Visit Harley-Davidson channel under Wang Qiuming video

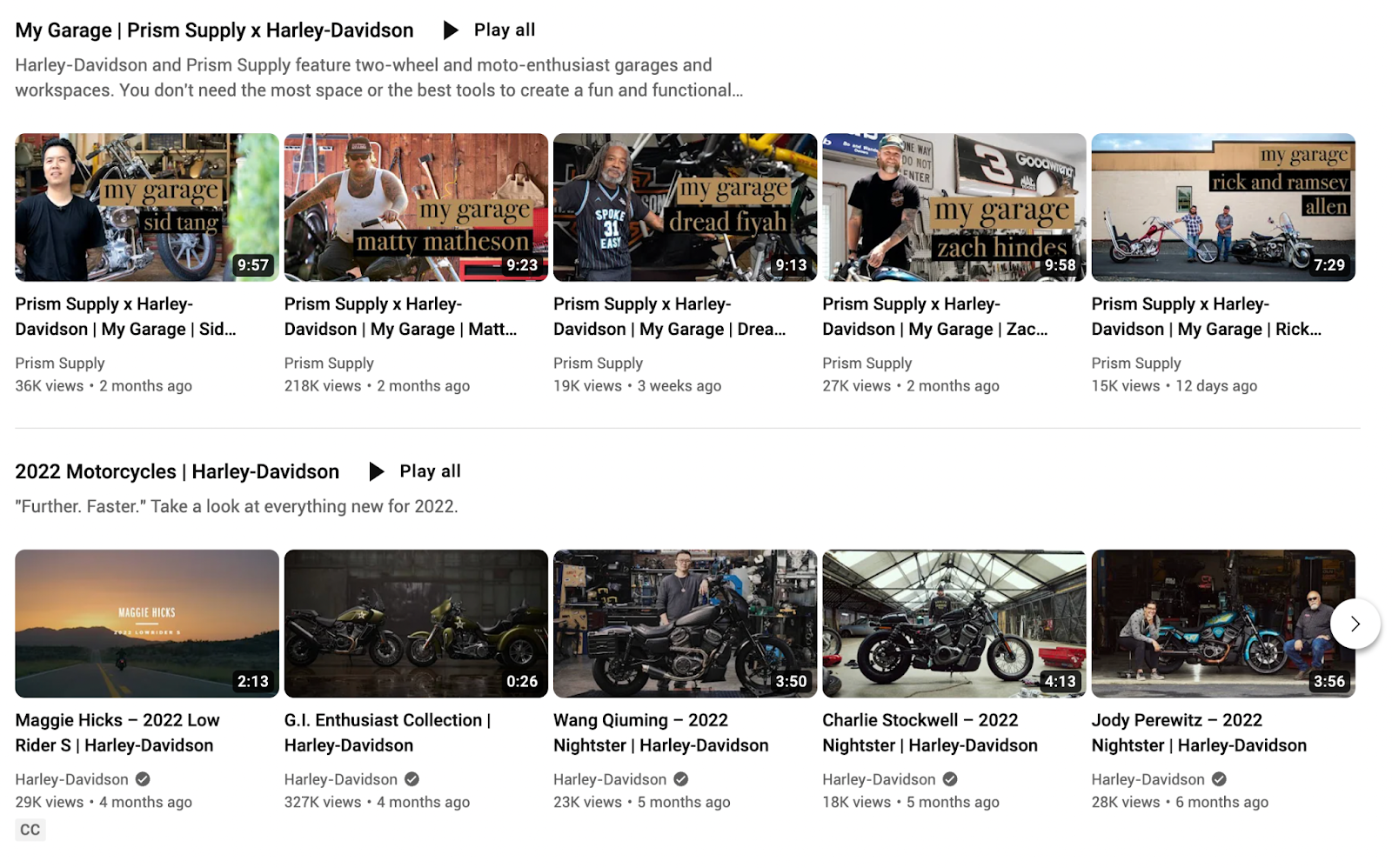[610, 779]
